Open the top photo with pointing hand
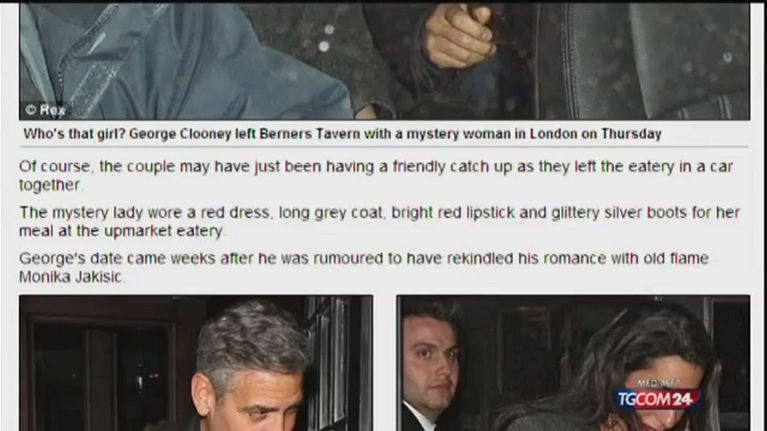 (384, 60)
